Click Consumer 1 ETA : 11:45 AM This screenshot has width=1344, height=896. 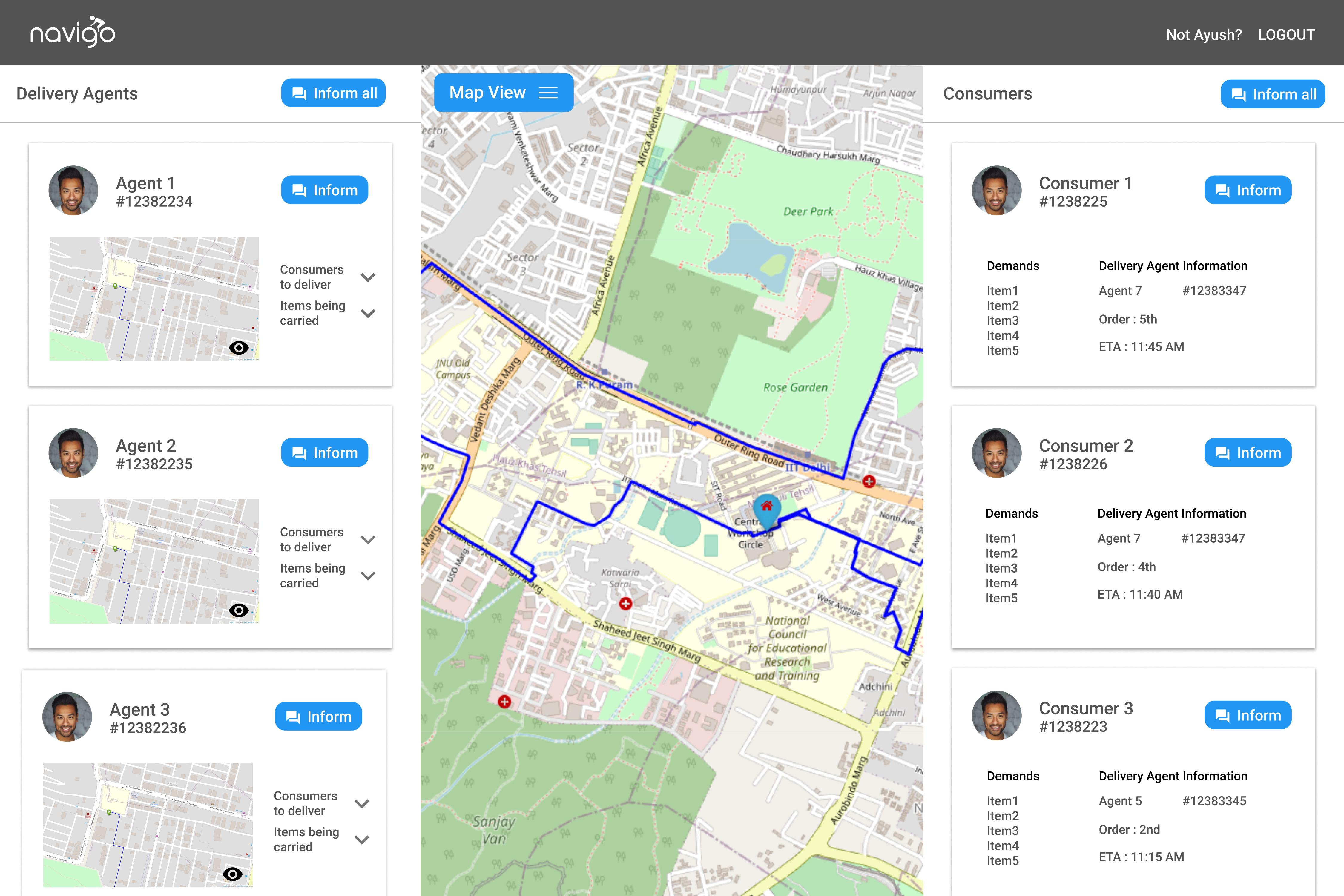pyautogui.click(x=1141, y=347)
